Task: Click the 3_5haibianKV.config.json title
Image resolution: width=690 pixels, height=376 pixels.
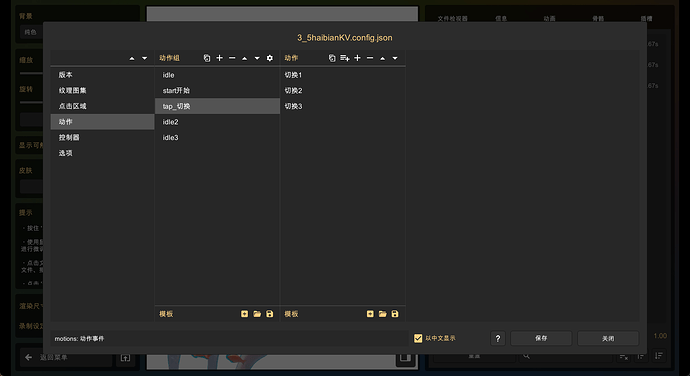Action: pyautogui.click(x=345, y=38)
